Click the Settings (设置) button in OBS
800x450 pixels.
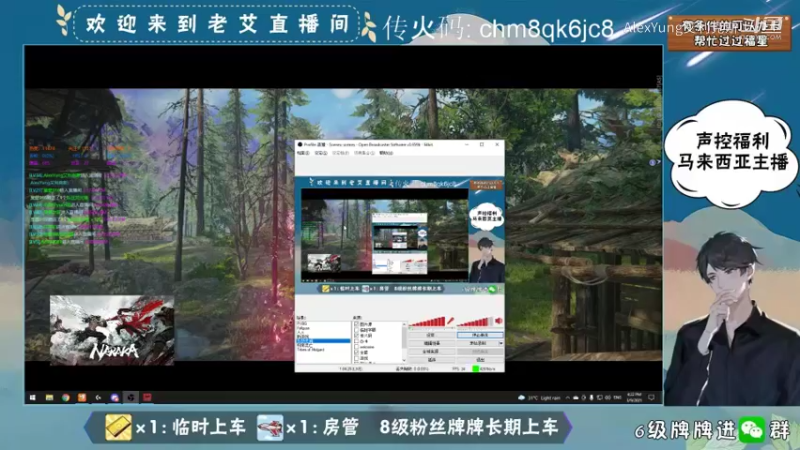(x=432, y=335)
